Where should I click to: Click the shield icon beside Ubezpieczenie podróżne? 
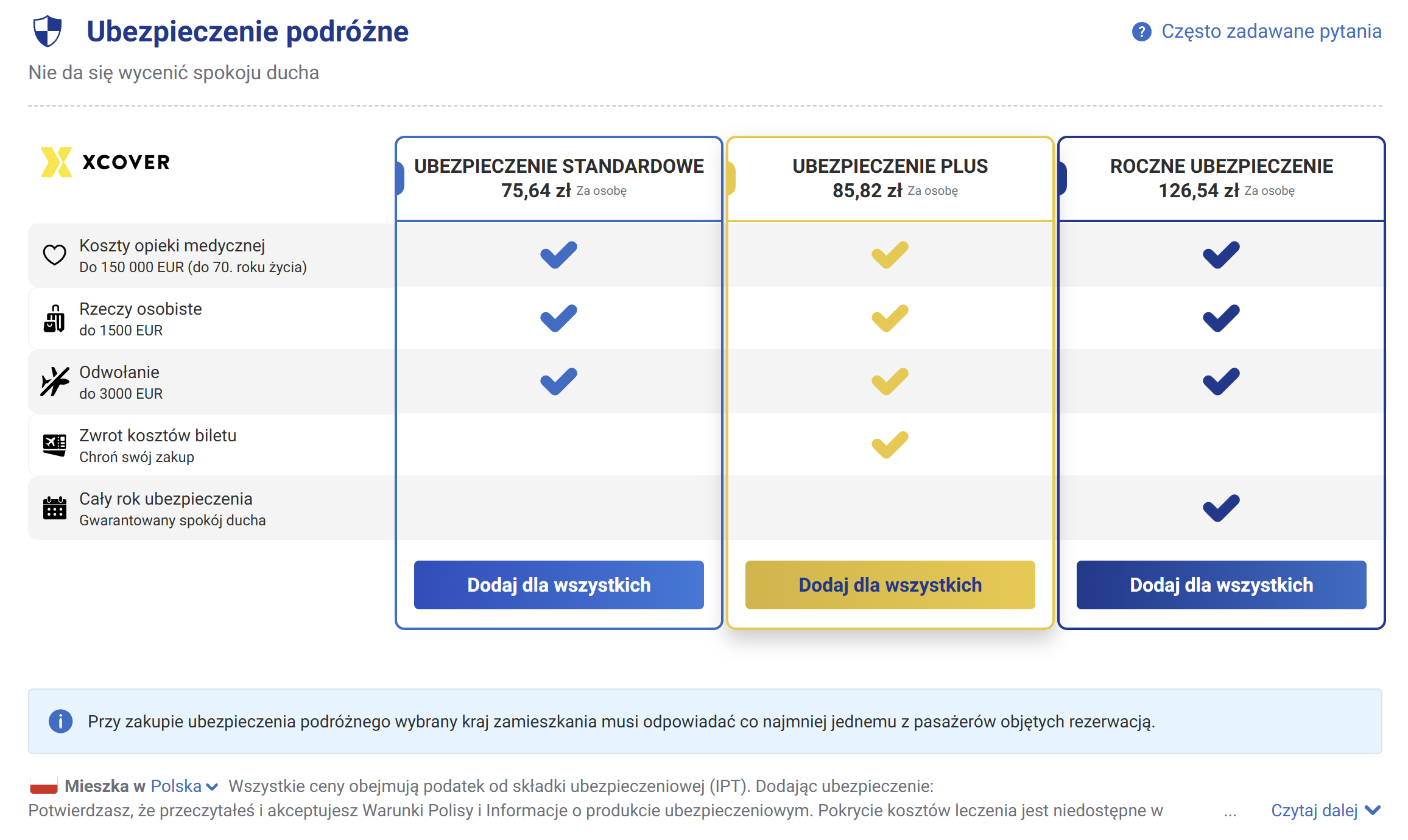point(48,32)
